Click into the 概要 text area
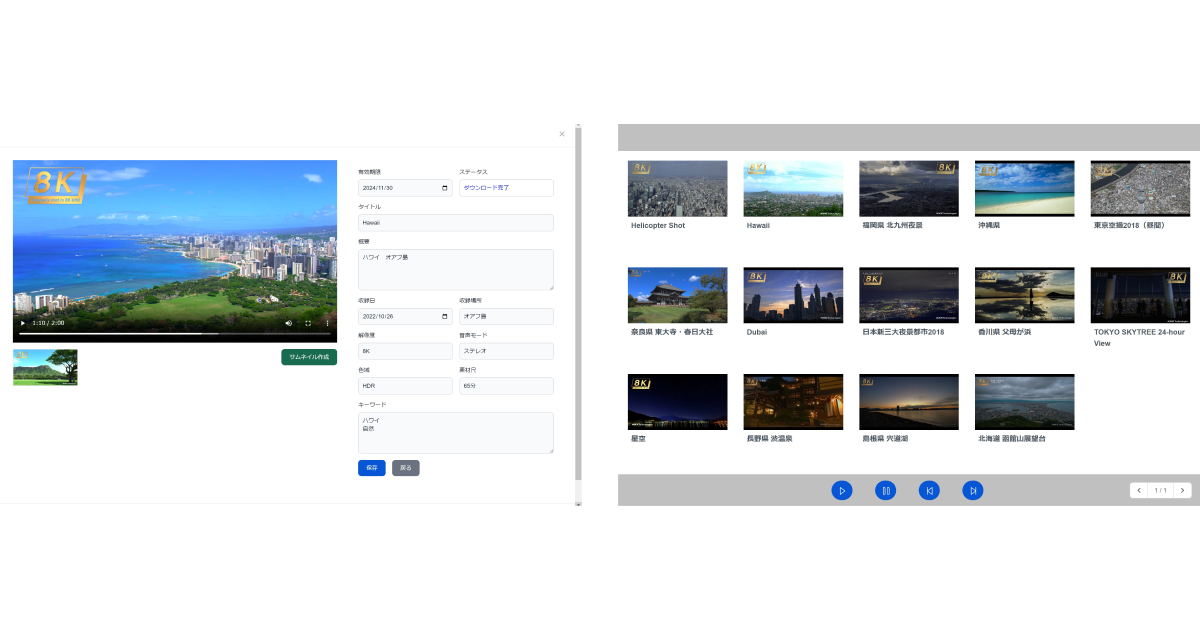The width and height of the screenshot is (1200, 630). click(x=456, y=270)
